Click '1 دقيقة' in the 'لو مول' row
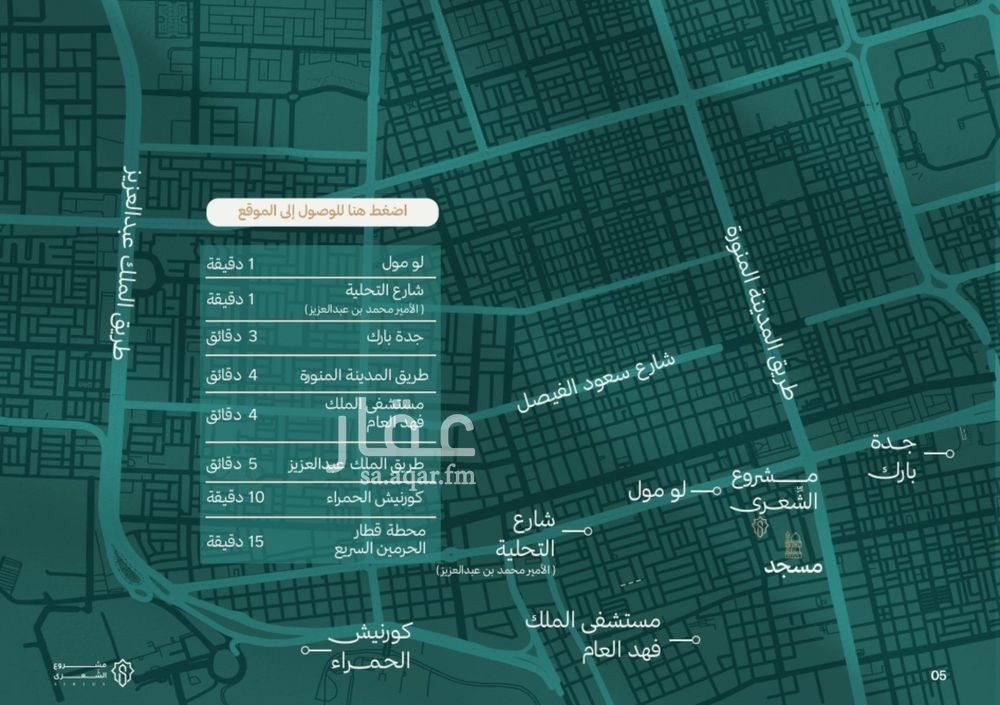Viewport: 1000px width, 705px height. [230, 263]
